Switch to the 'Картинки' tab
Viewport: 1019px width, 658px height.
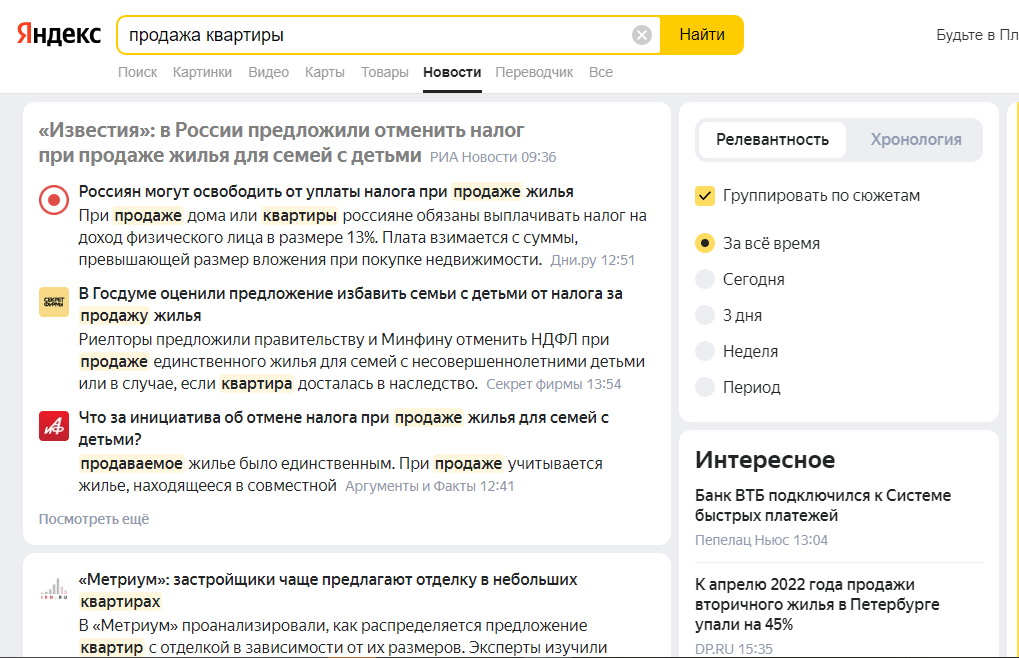tap(202, 72)
